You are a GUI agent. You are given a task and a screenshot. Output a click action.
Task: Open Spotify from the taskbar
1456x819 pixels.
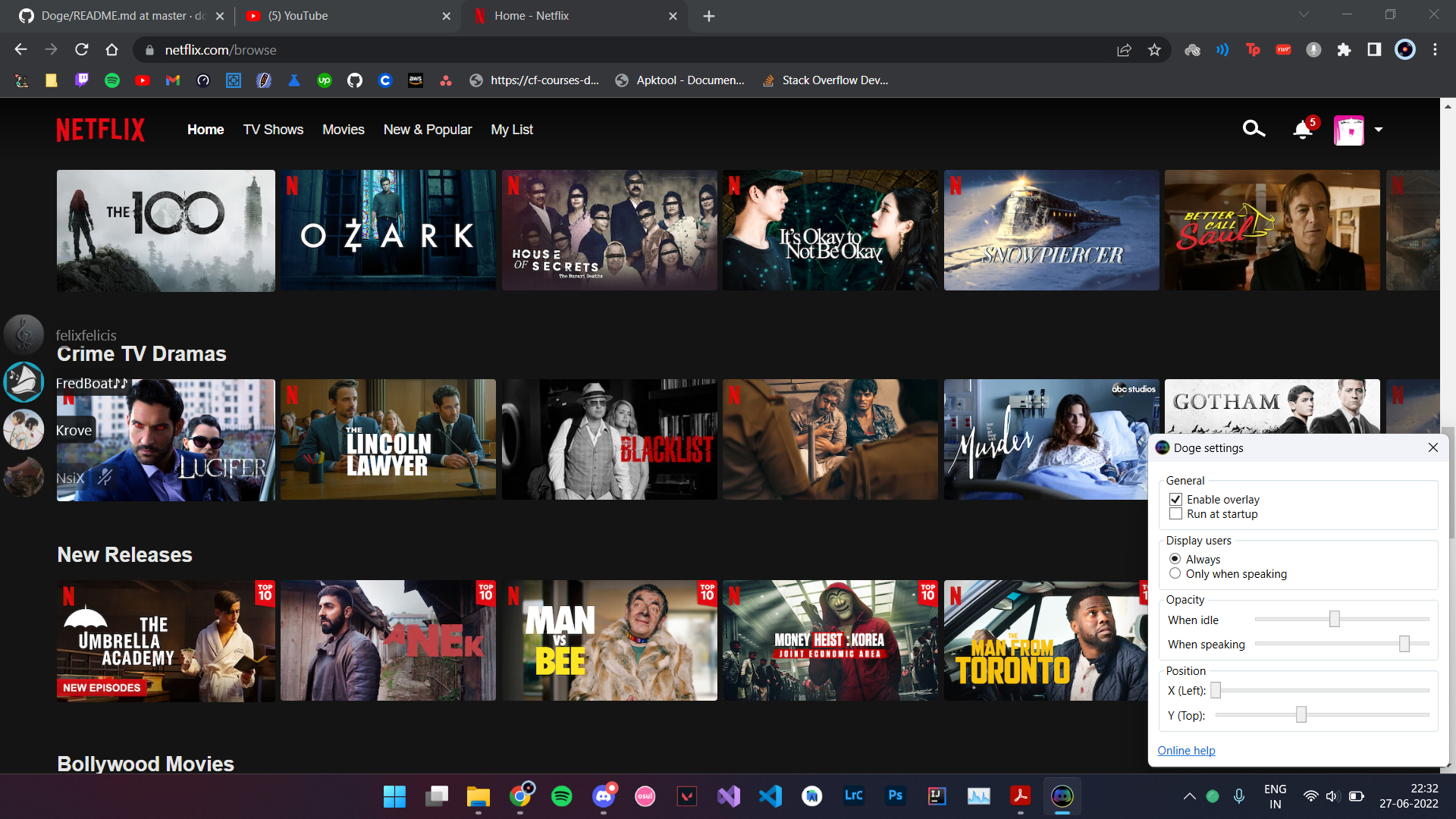point(561,796)
